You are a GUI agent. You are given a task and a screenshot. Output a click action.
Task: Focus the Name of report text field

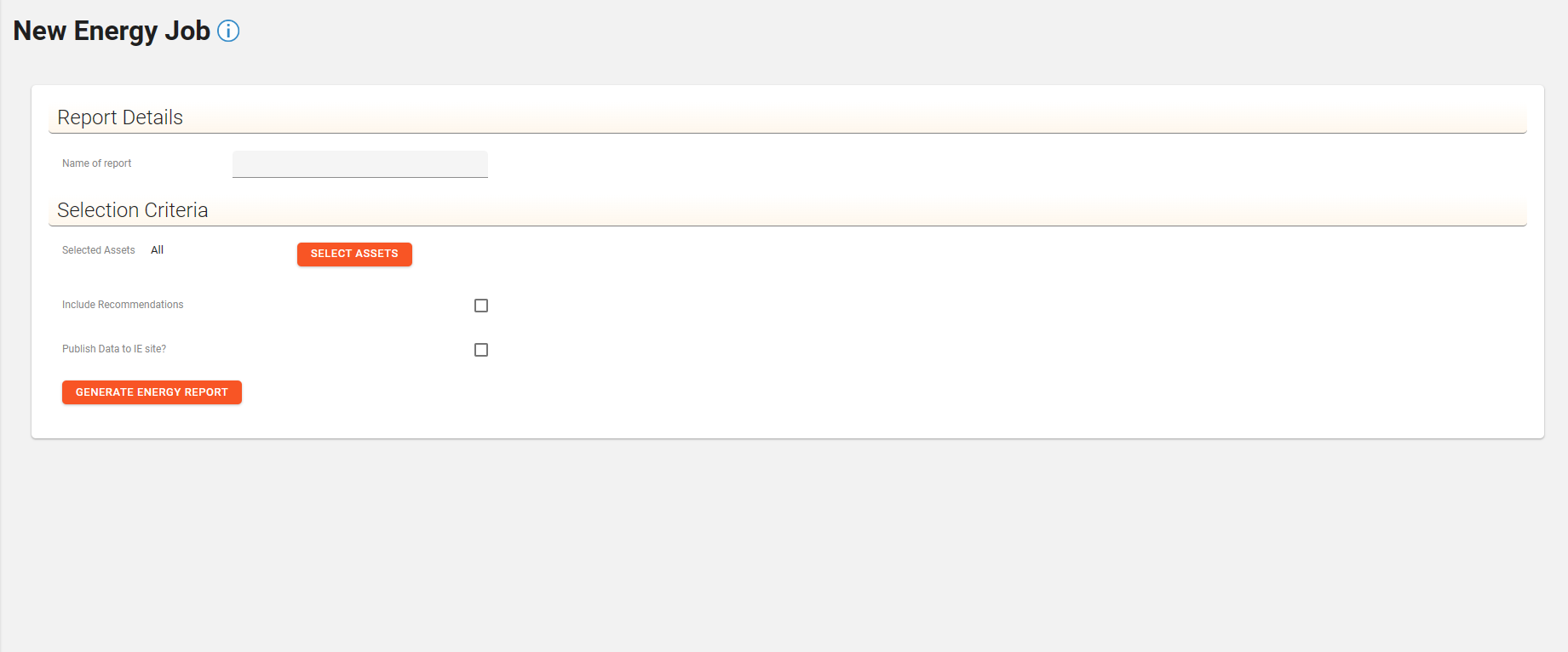point(359,164)
